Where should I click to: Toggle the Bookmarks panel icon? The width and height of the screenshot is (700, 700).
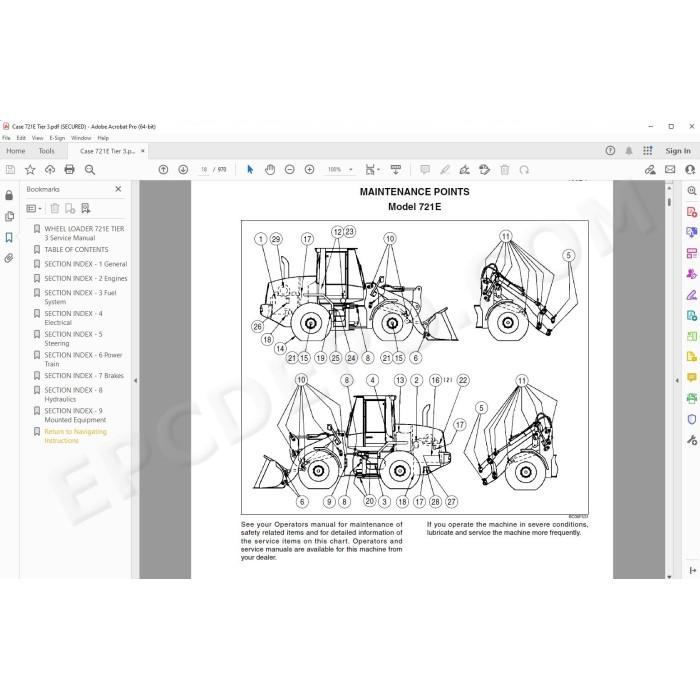(9, 238)
